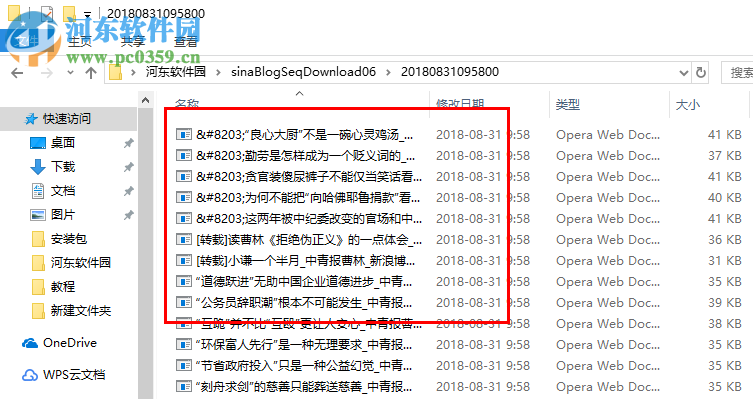This screenshot has width=753, height=399.
Task: Select file "刻舟求剑"的慈善只能葬送慈善
Action: (x=304, y=387)
